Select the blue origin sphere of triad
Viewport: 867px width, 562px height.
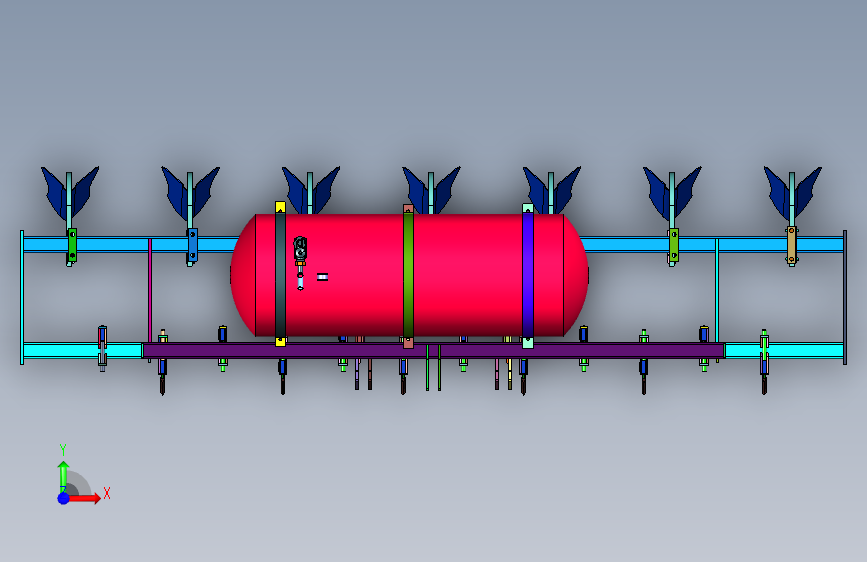64,498
